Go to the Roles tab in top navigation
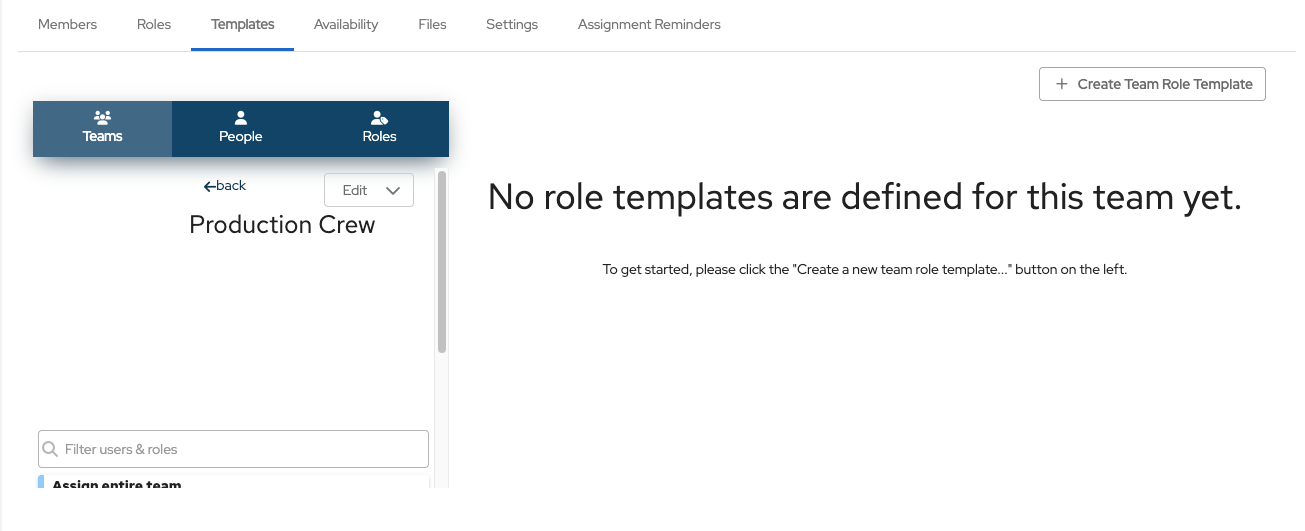Image resolution: width=1305 pixels, height=531 pixels. (154, 24)
